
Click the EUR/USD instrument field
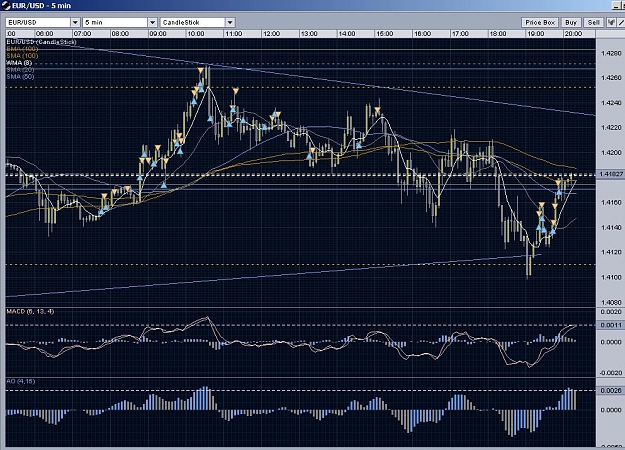click(x=38, y=22)
